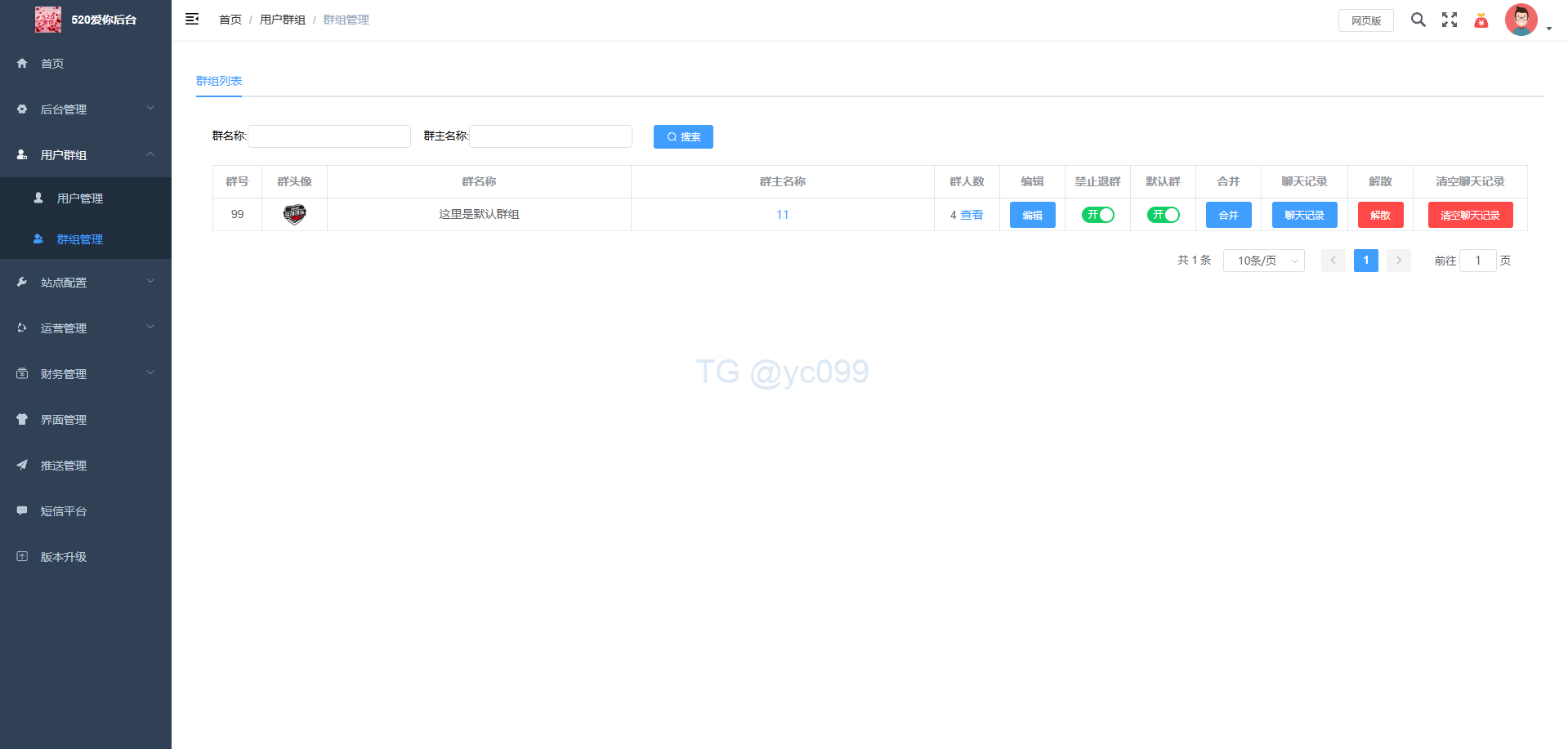The height and width of the screenshot is (749, 1568).
Task: Click the blue 搜索 button
Action: click(x=683, y=137)
